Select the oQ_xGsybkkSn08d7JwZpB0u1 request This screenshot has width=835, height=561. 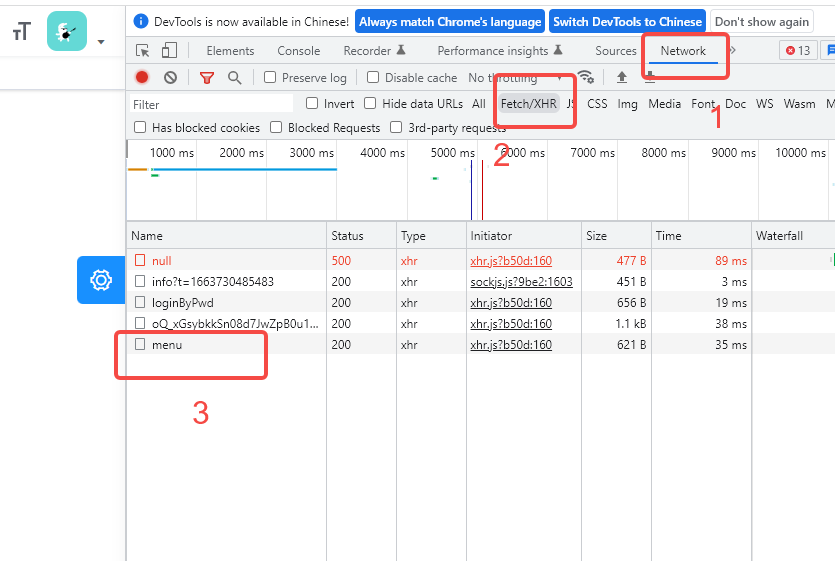click(x=480, y=323)
